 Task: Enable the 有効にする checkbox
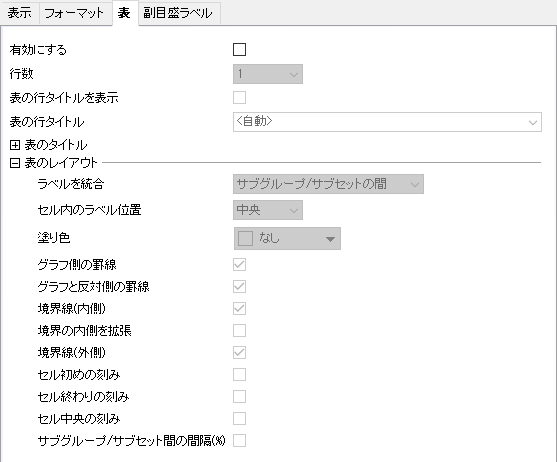point(239,49)
